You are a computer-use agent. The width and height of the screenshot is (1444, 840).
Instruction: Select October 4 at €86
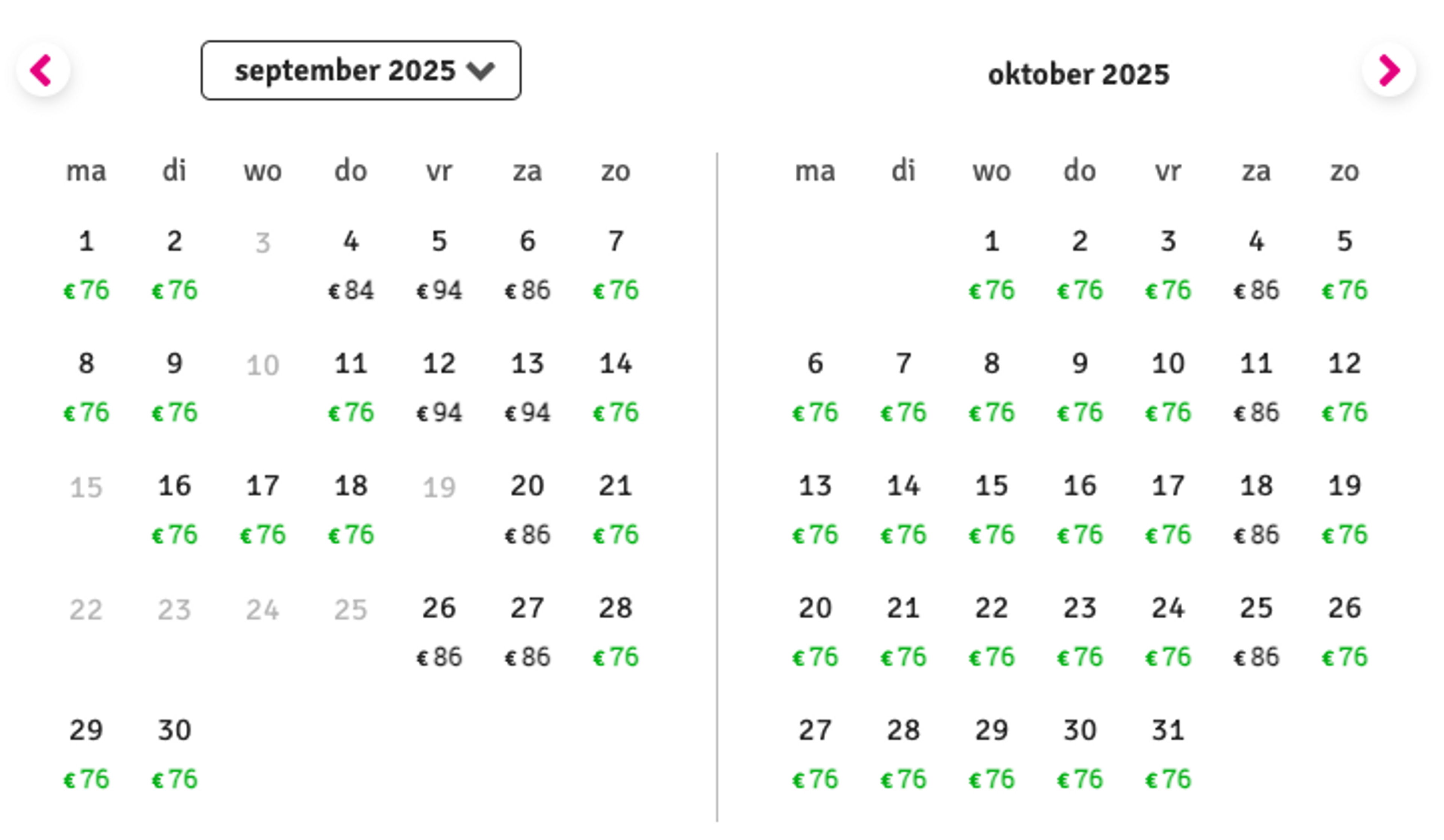[1257, 265]
